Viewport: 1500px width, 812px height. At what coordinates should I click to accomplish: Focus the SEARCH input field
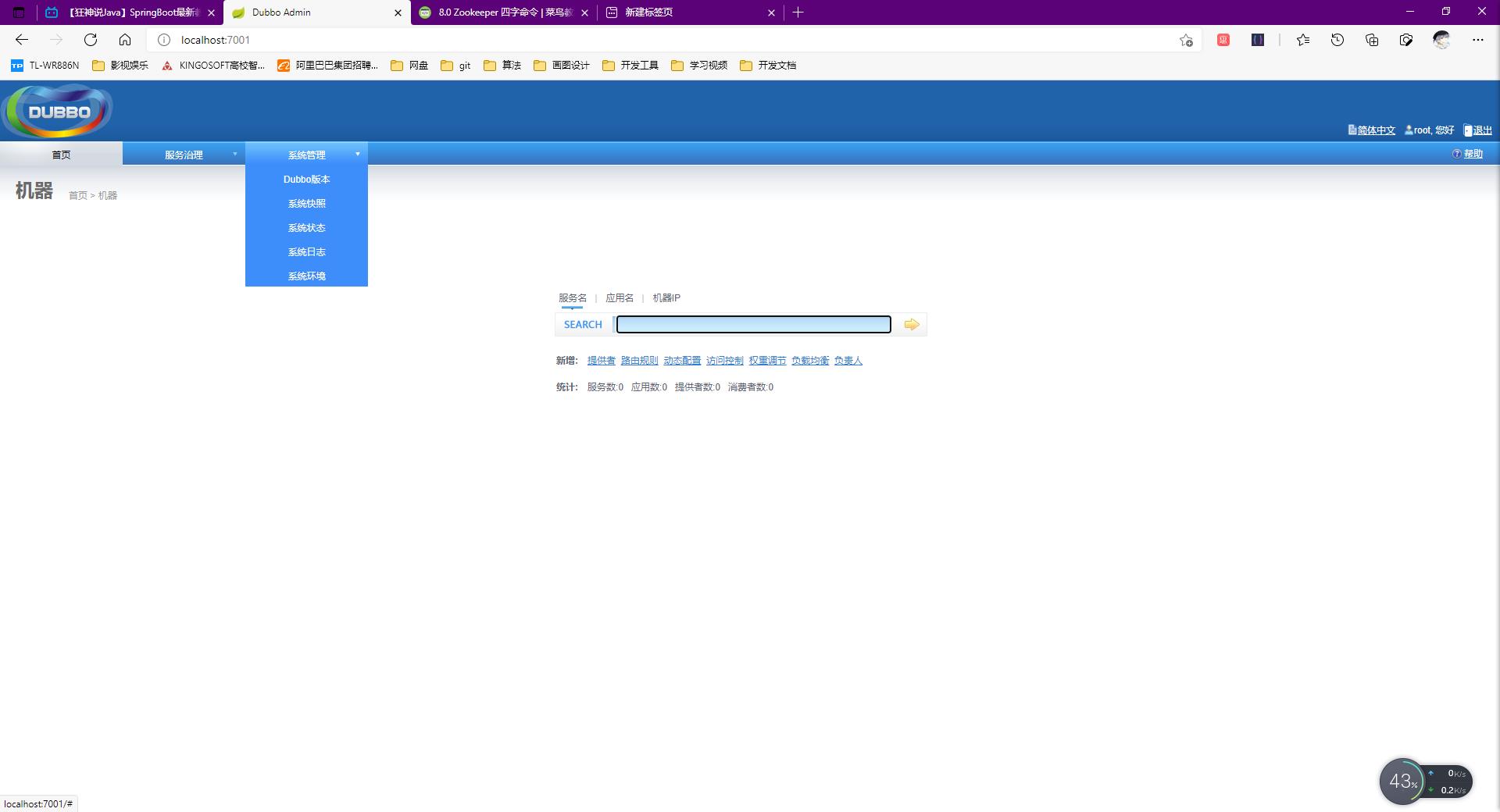point(753,324)
